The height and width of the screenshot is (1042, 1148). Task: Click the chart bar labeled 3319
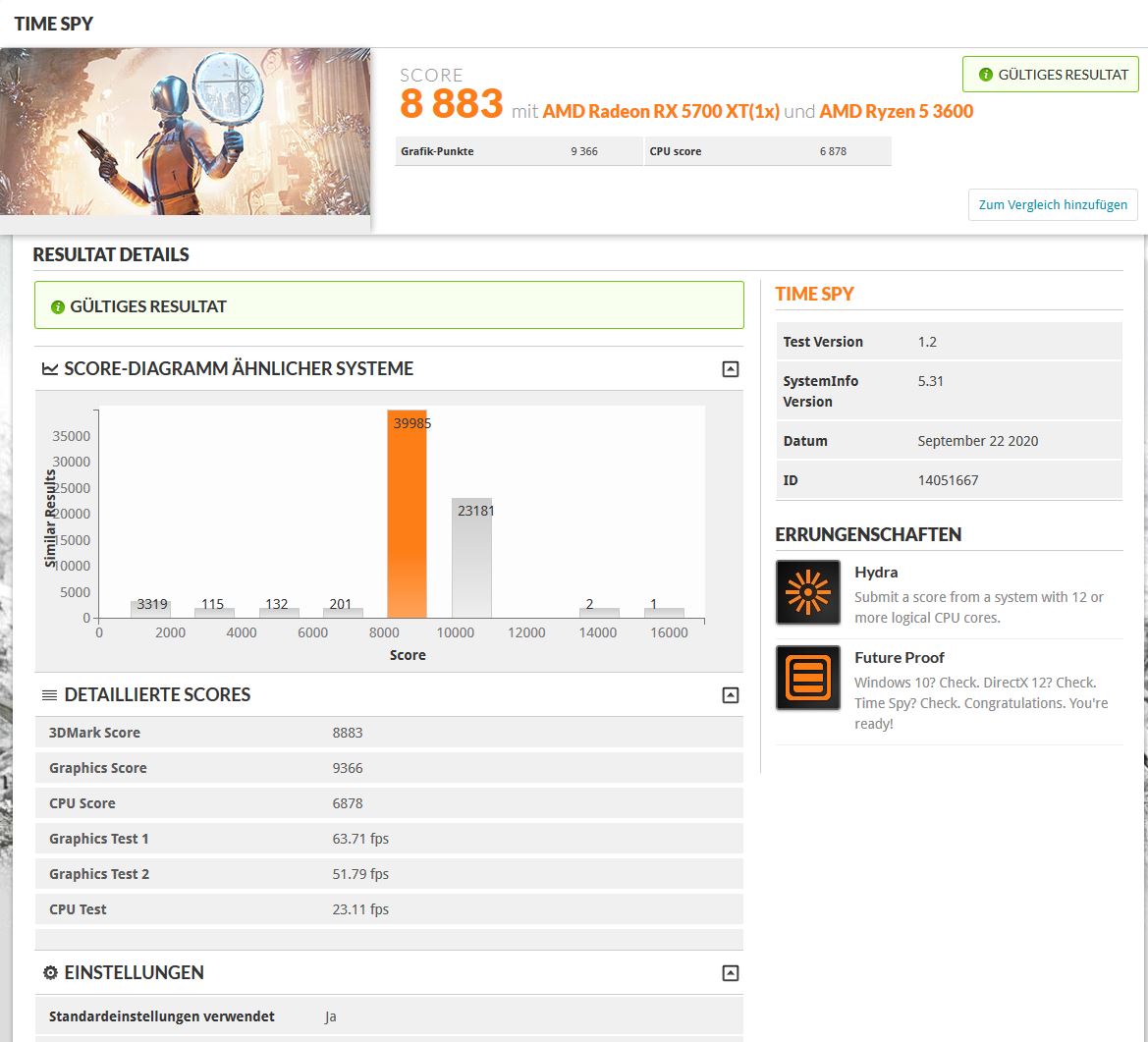click(x=151, y=609)
